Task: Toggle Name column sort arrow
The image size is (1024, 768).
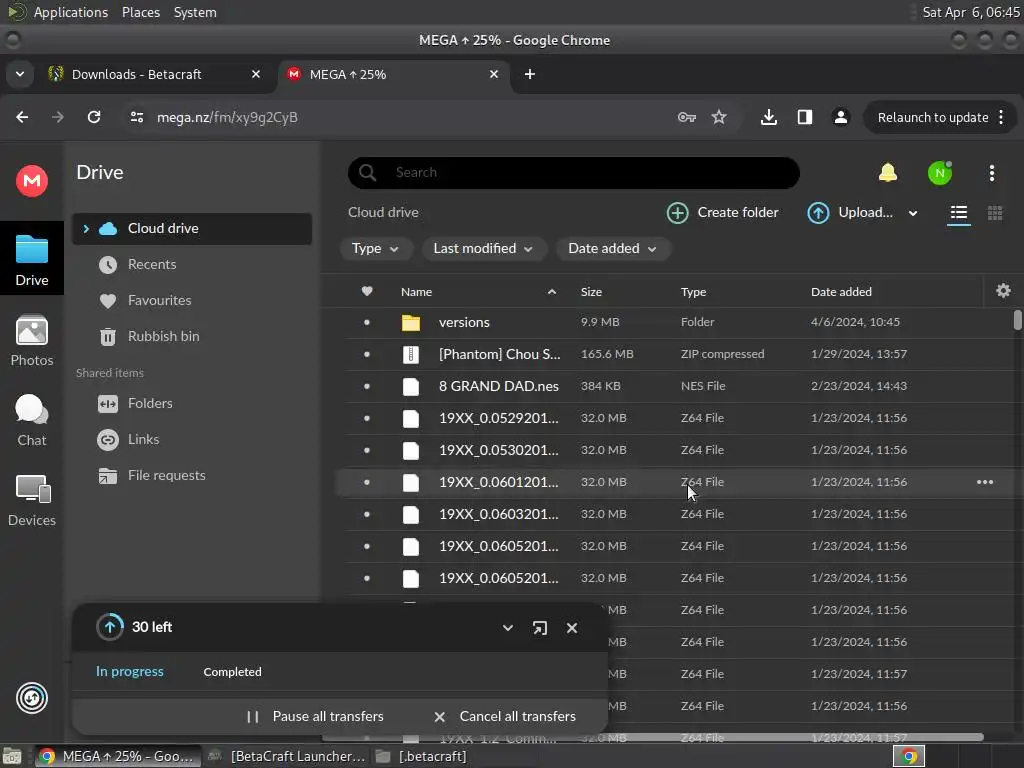Action: (552, 292)
